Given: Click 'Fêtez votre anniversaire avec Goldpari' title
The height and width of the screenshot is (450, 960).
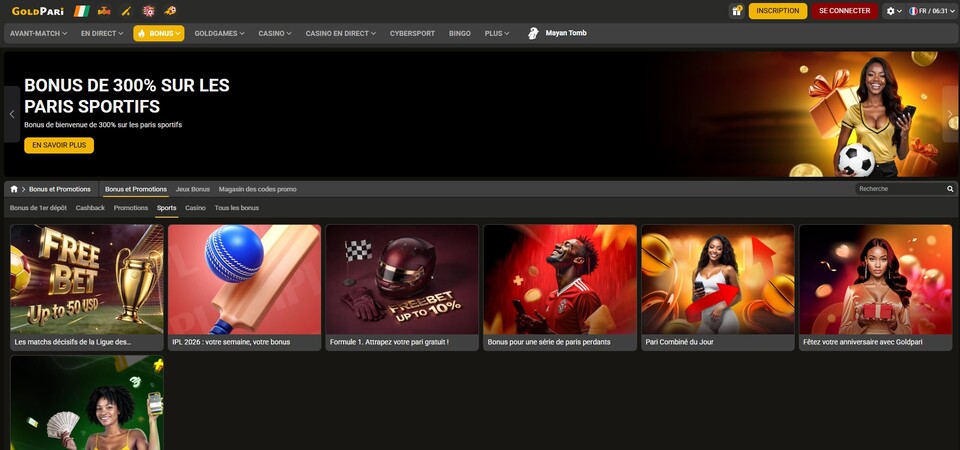Looking at the screenshot, I should (x=863, y=342).
